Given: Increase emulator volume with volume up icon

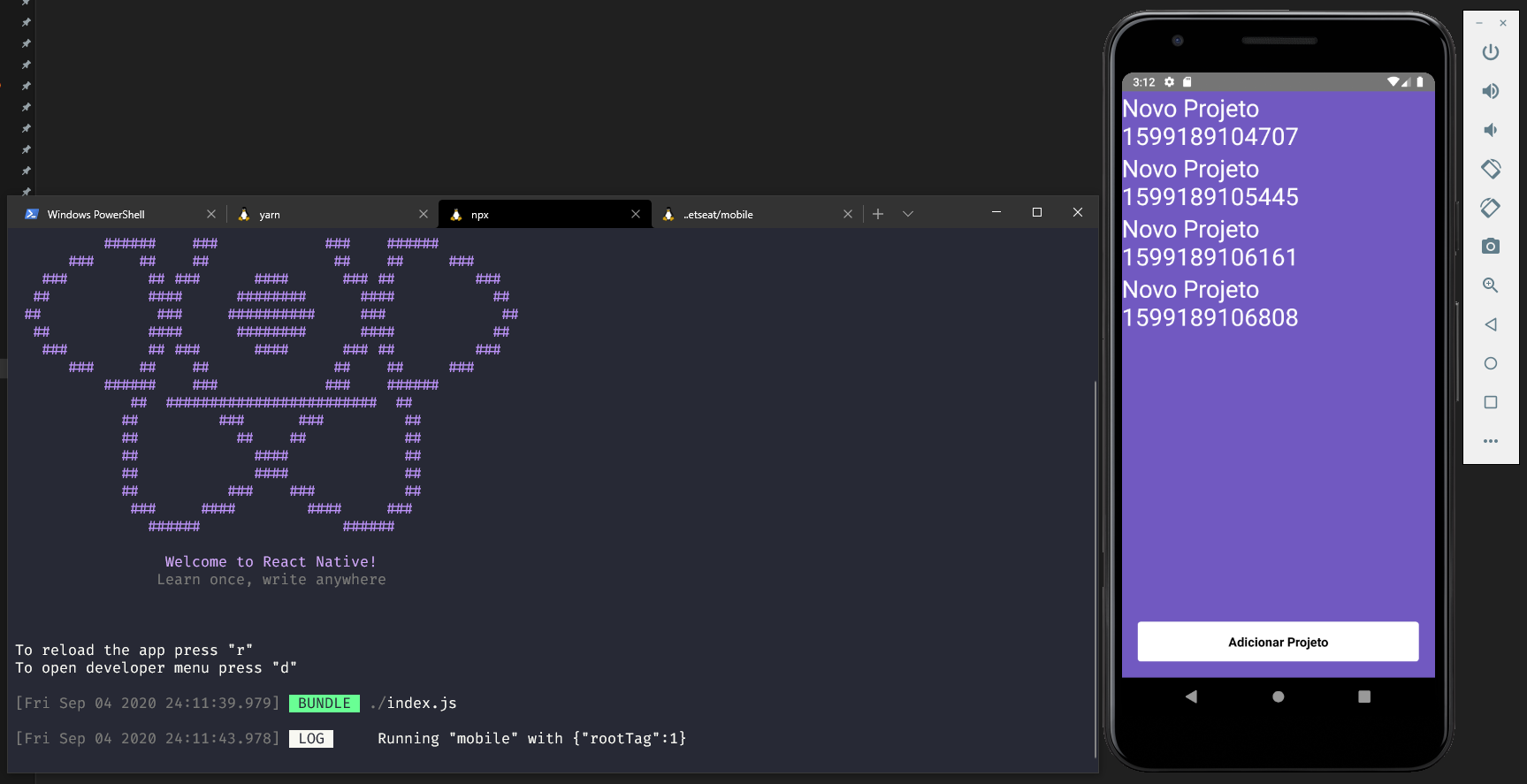Looking at the screenshot, I should (x=1490, y=91).
